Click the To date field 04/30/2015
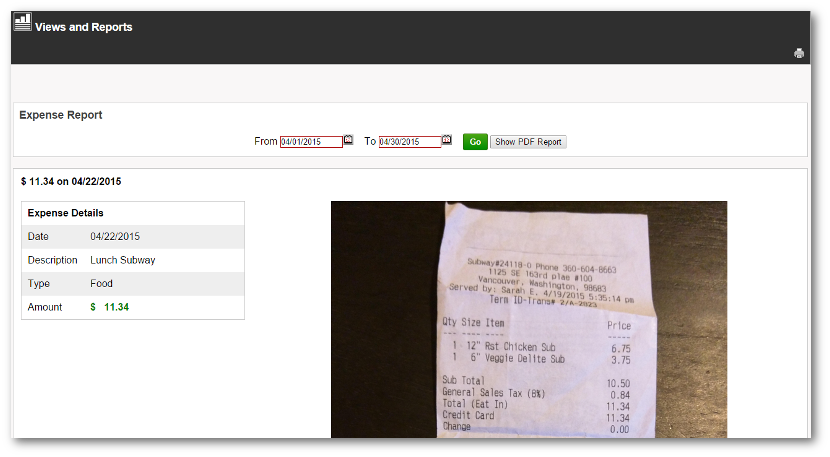This screenshot has height=457, width=830. [x=410, y=142]
